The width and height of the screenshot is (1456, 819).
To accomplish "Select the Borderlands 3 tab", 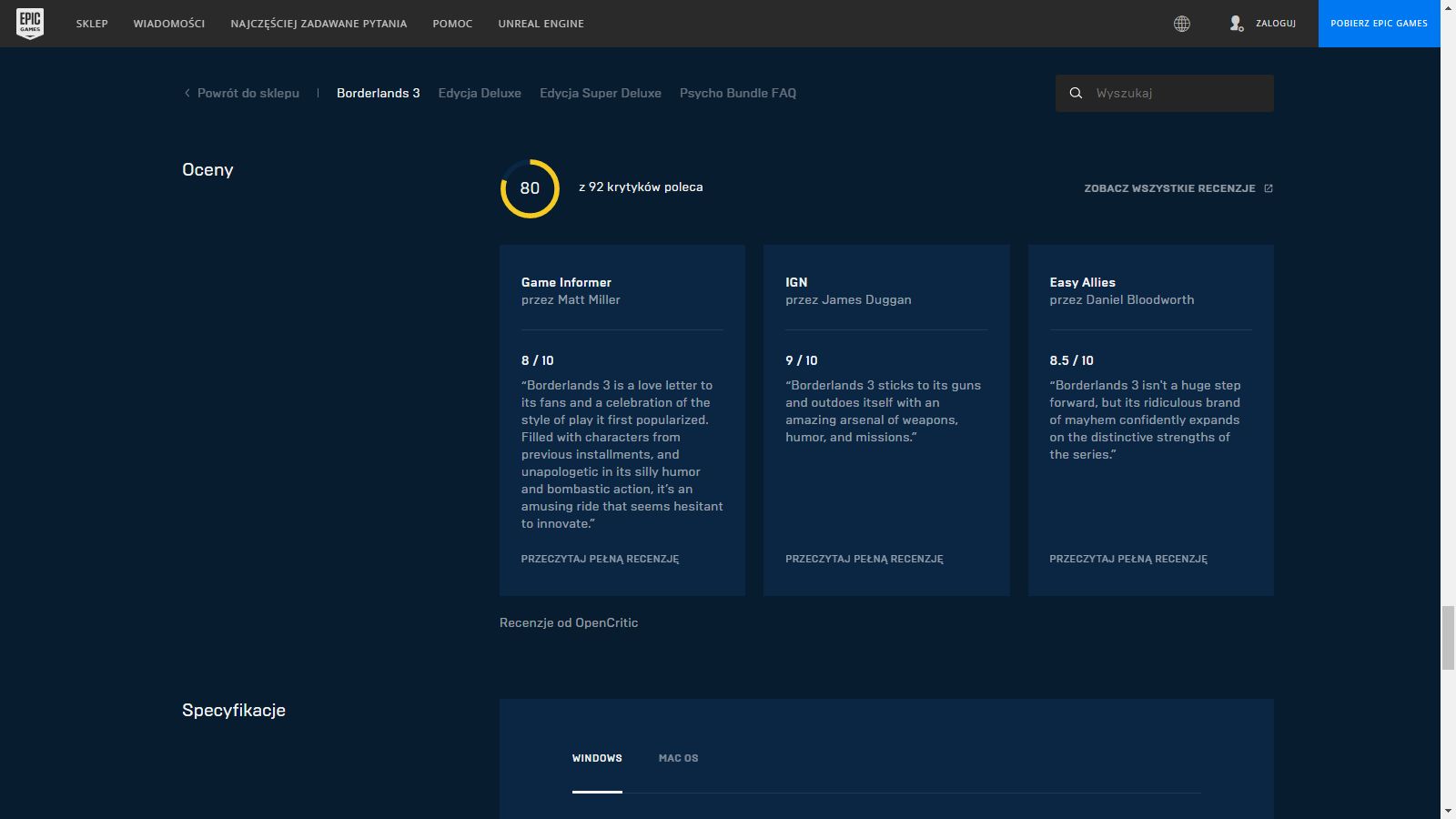I will click(x=379, y=93).
